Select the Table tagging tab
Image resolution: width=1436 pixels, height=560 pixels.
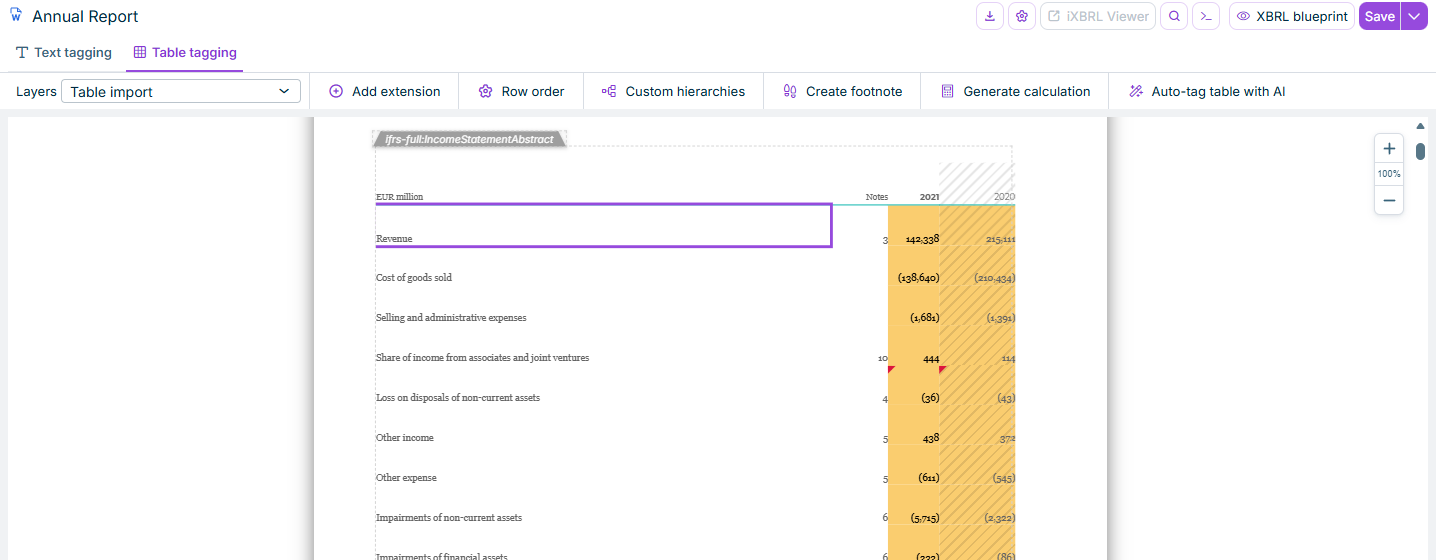tap(185, 52)
